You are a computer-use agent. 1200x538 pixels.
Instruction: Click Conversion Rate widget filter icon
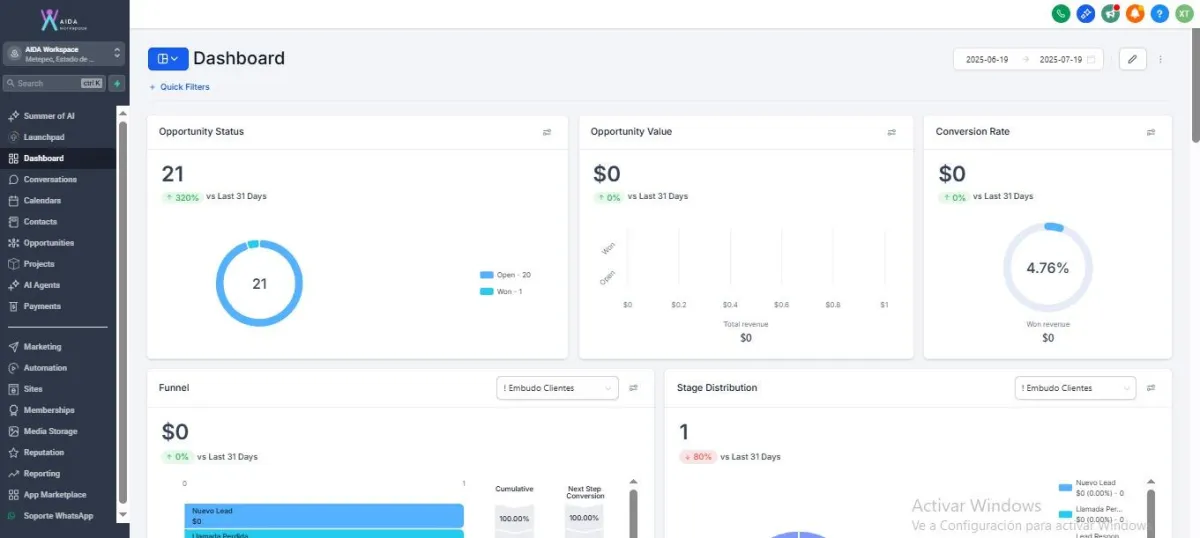(x=1151, y=132)
